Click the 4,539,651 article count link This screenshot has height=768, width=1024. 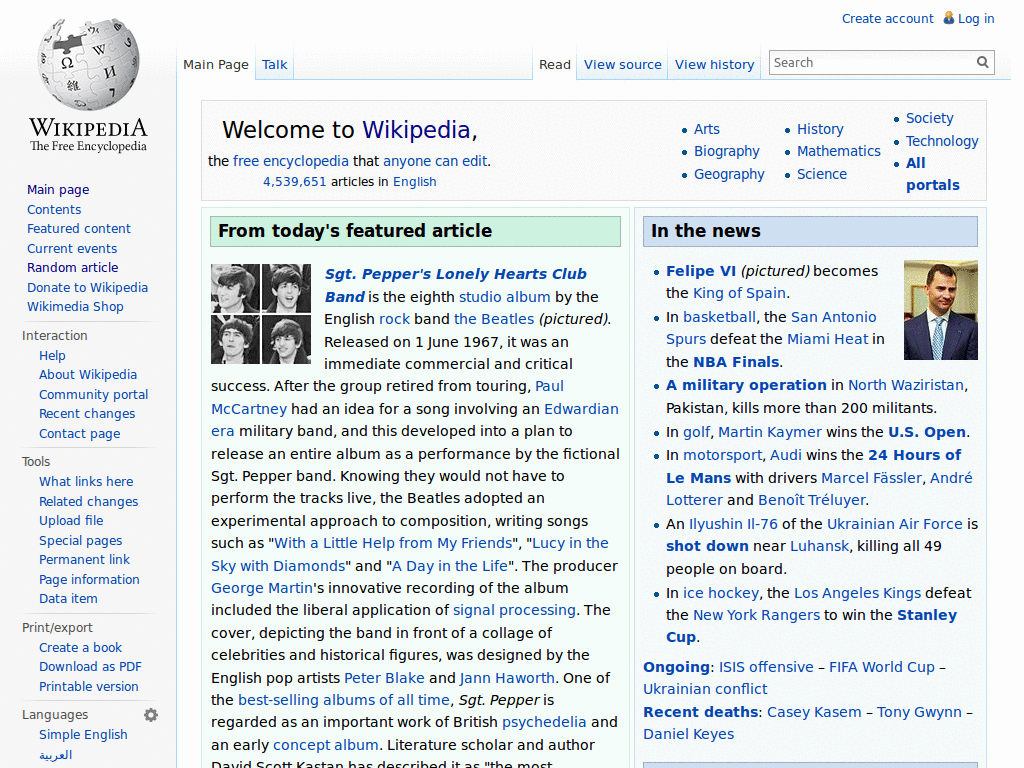(295, 182)
